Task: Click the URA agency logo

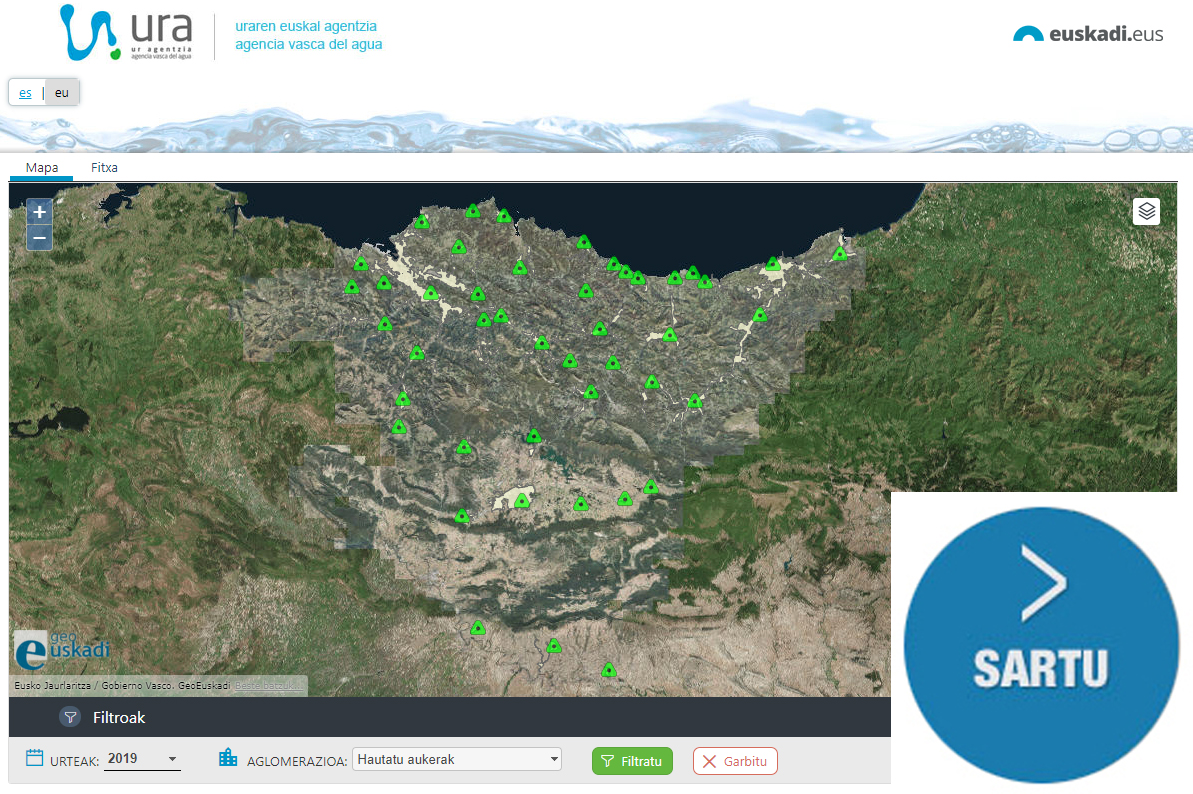Action: coord(126,33)
